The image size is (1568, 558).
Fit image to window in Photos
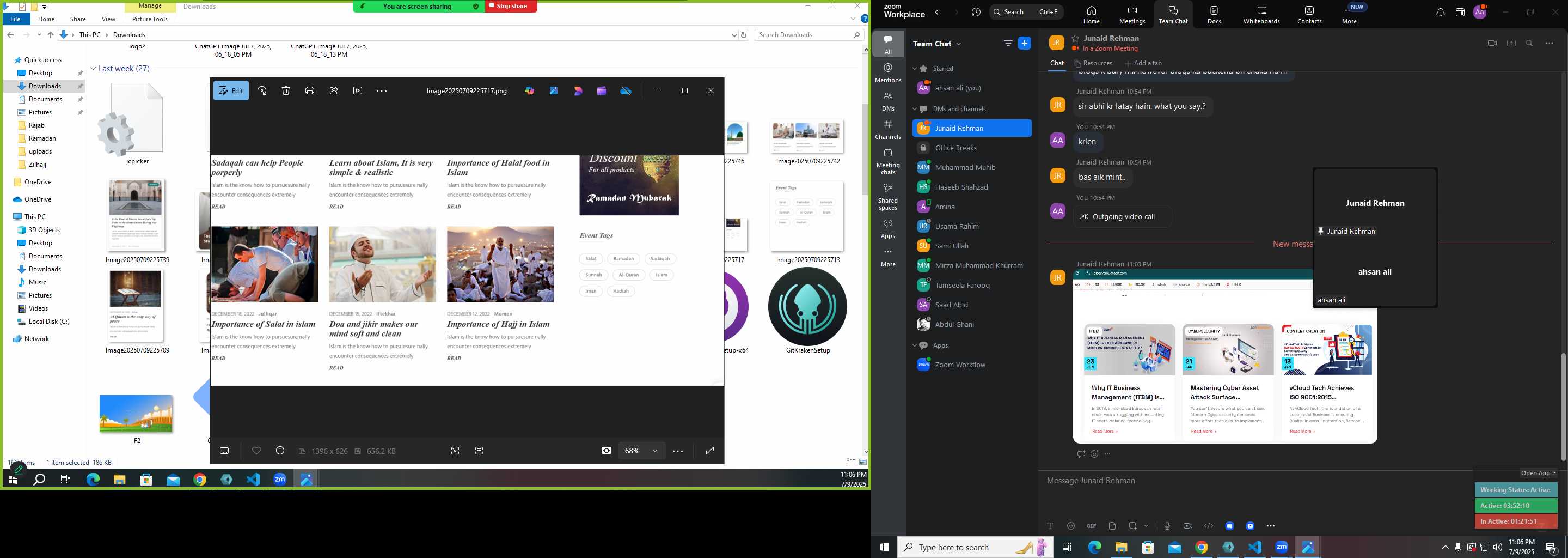607,451
